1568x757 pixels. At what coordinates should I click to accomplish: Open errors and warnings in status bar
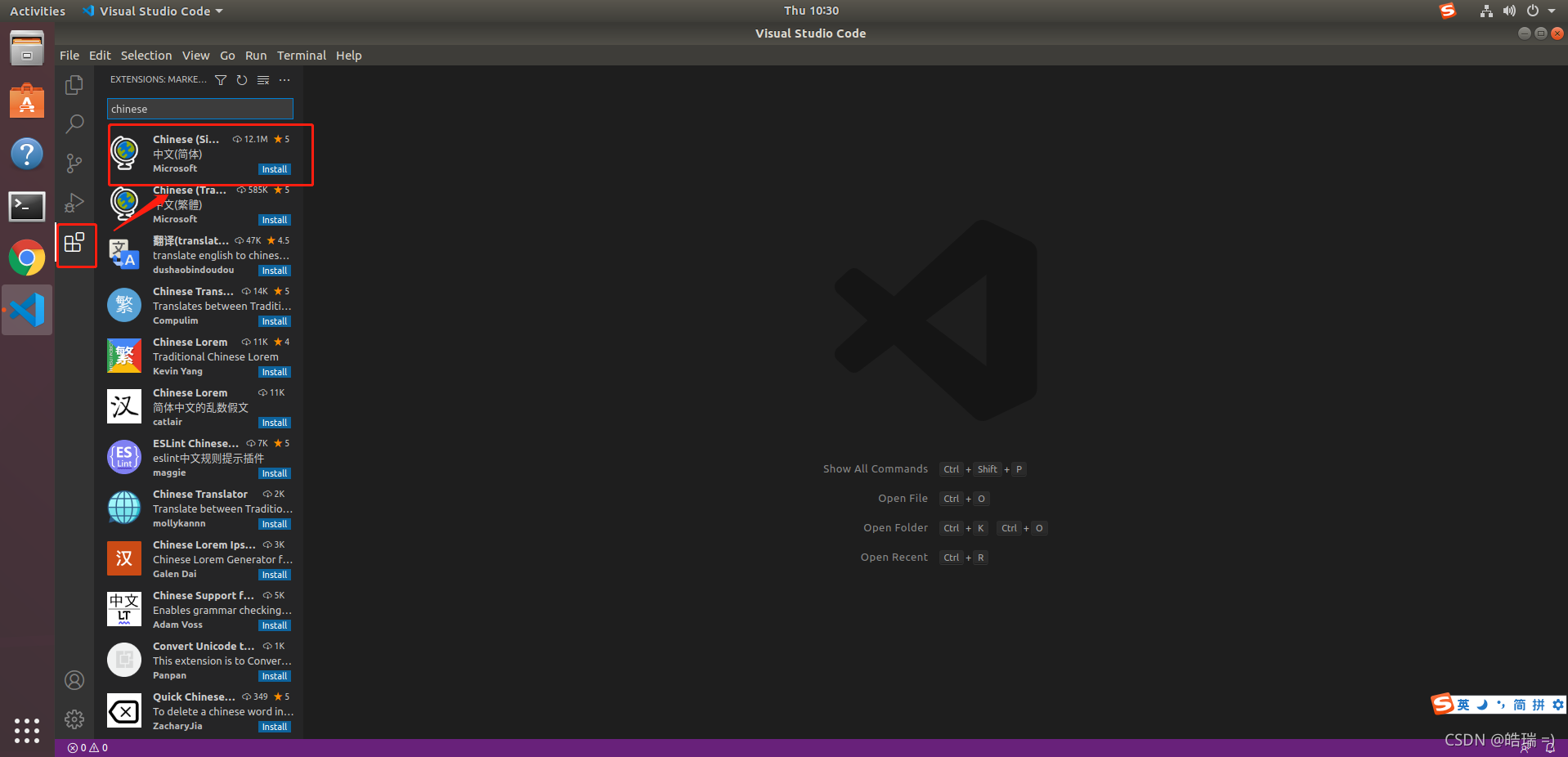pos(87,748)
